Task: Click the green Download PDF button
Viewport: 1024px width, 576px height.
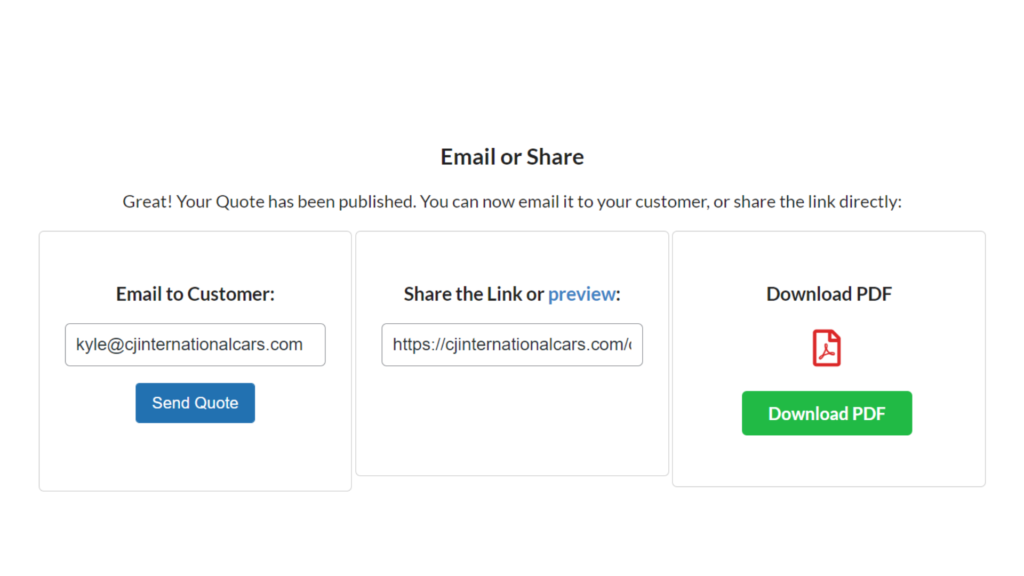Action: tap(826, 413)
